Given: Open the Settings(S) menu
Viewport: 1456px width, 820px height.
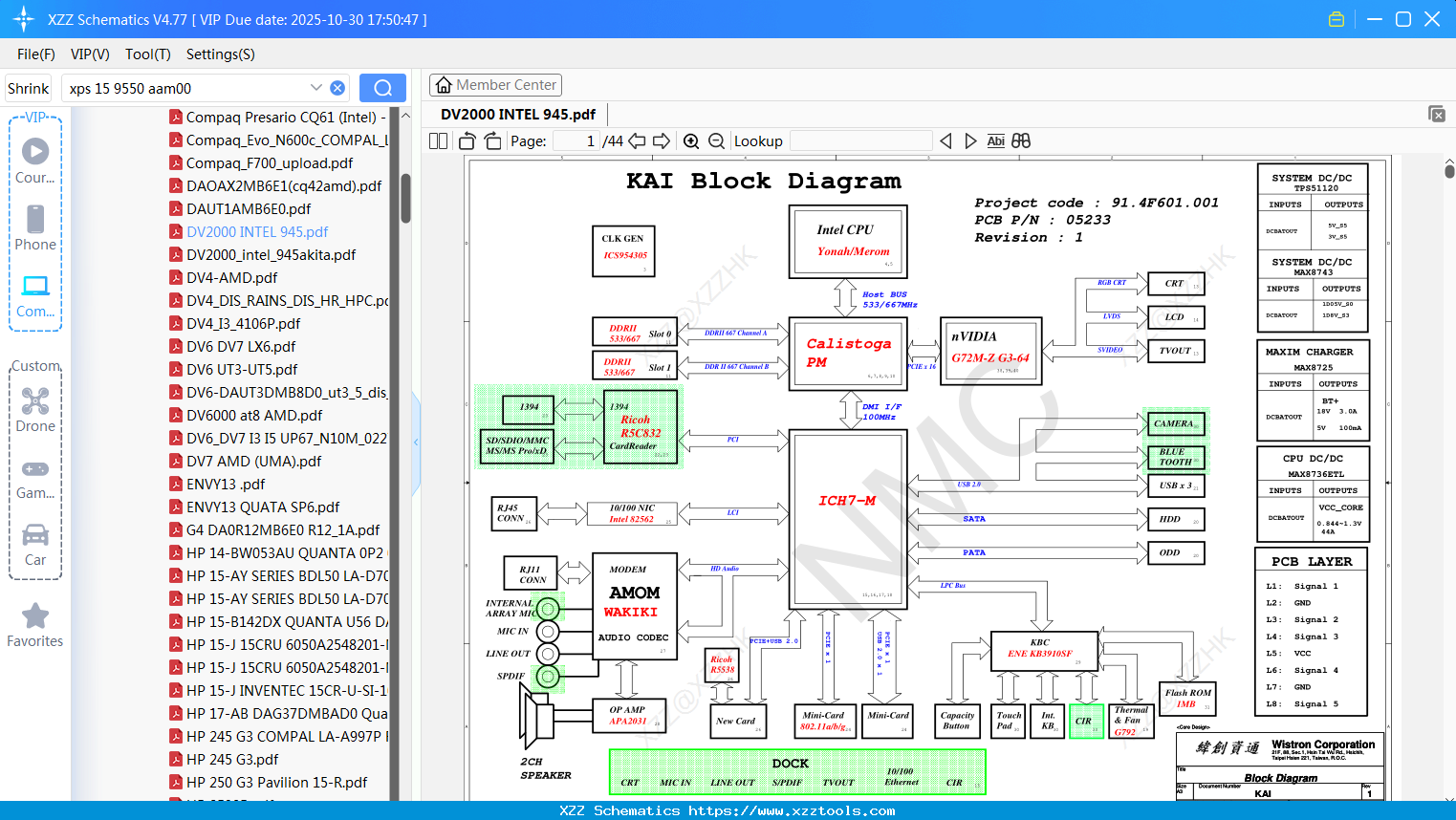Looking at the screenshot, I should point(221,54).
